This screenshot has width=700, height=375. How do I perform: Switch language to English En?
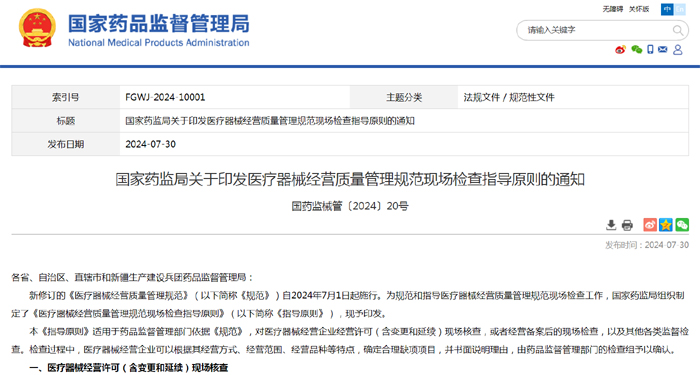pyautogui.click(x=679, y=9)
